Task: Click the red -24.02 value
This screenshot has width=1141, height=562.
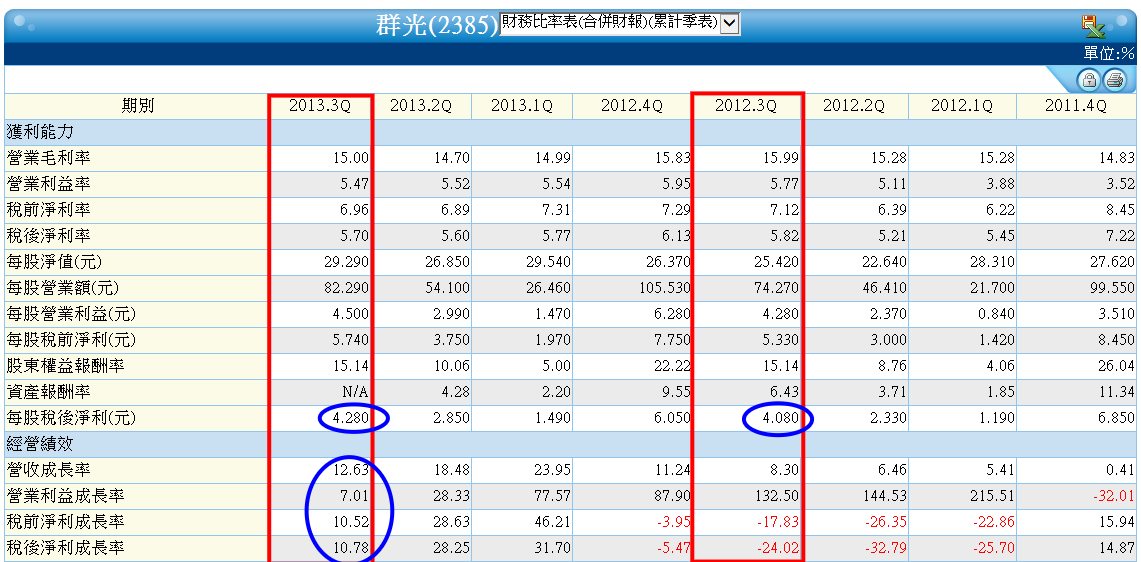Action: [779, 548]
